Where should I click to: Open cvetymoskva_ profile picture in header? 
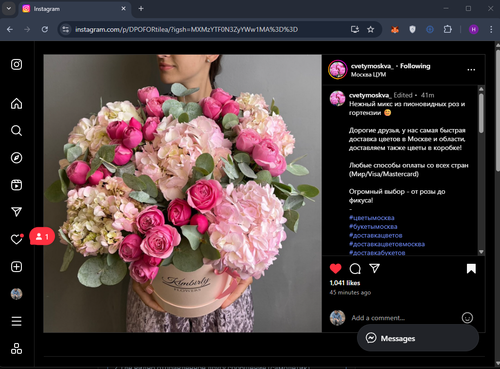click(337, 70)
